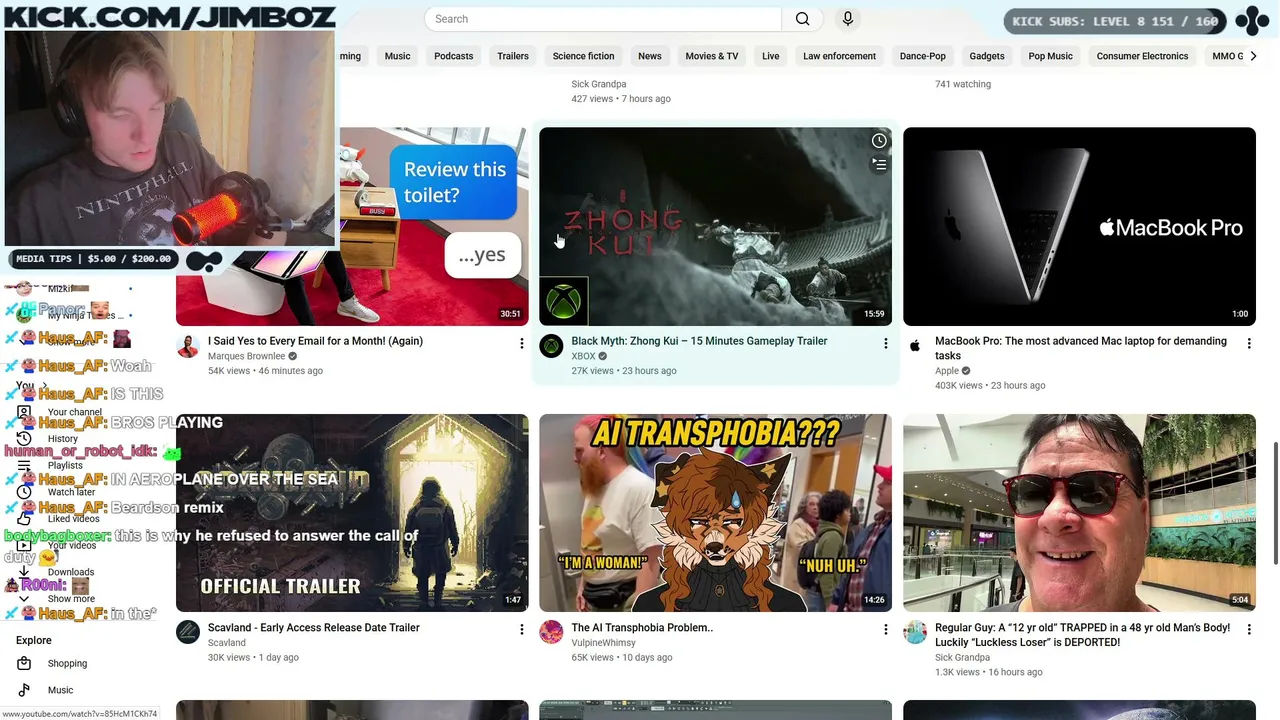Open options menu for Black Myth: Zhong Kui video
This screenshot has height=720, width=1280.
click(885, 344)
